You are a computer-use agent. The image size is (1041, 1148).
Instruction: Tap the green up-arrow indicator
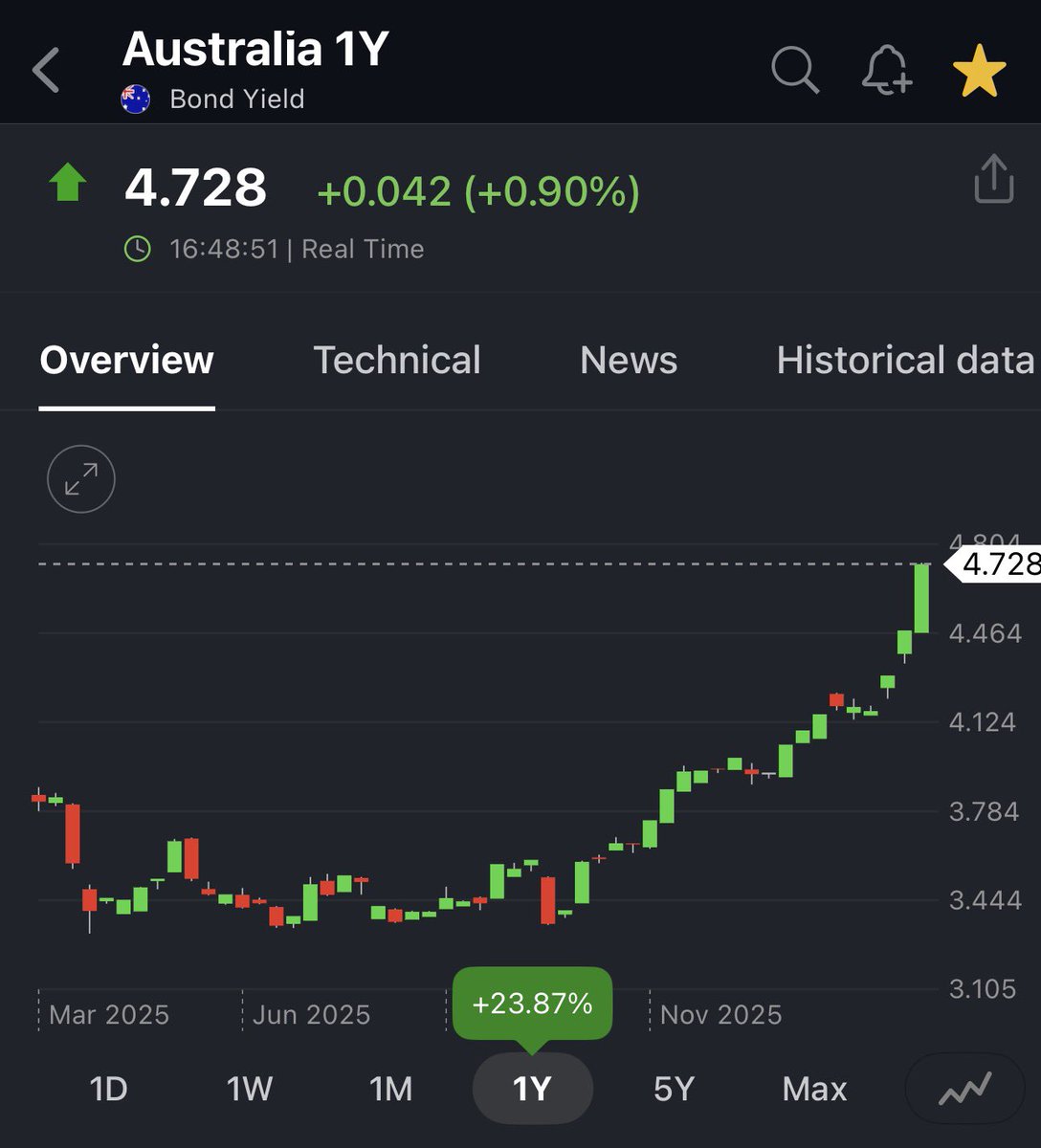[67, 182]
